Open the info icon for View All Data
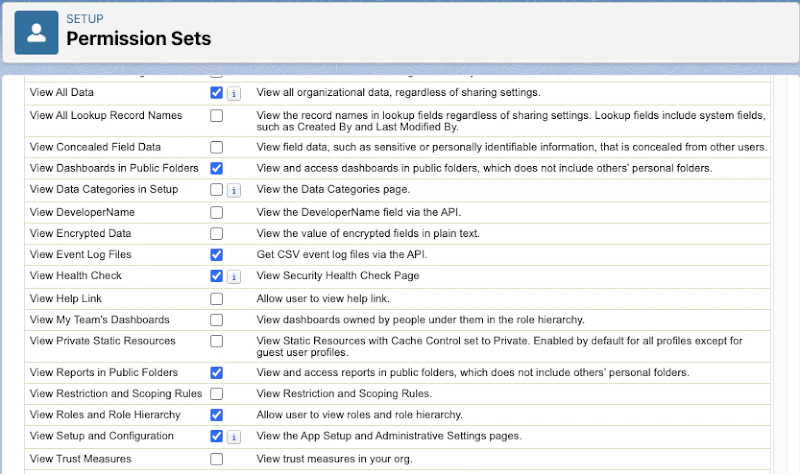This screenshot has height=474, width=800. pyautogui.click(x=233, y=93)
